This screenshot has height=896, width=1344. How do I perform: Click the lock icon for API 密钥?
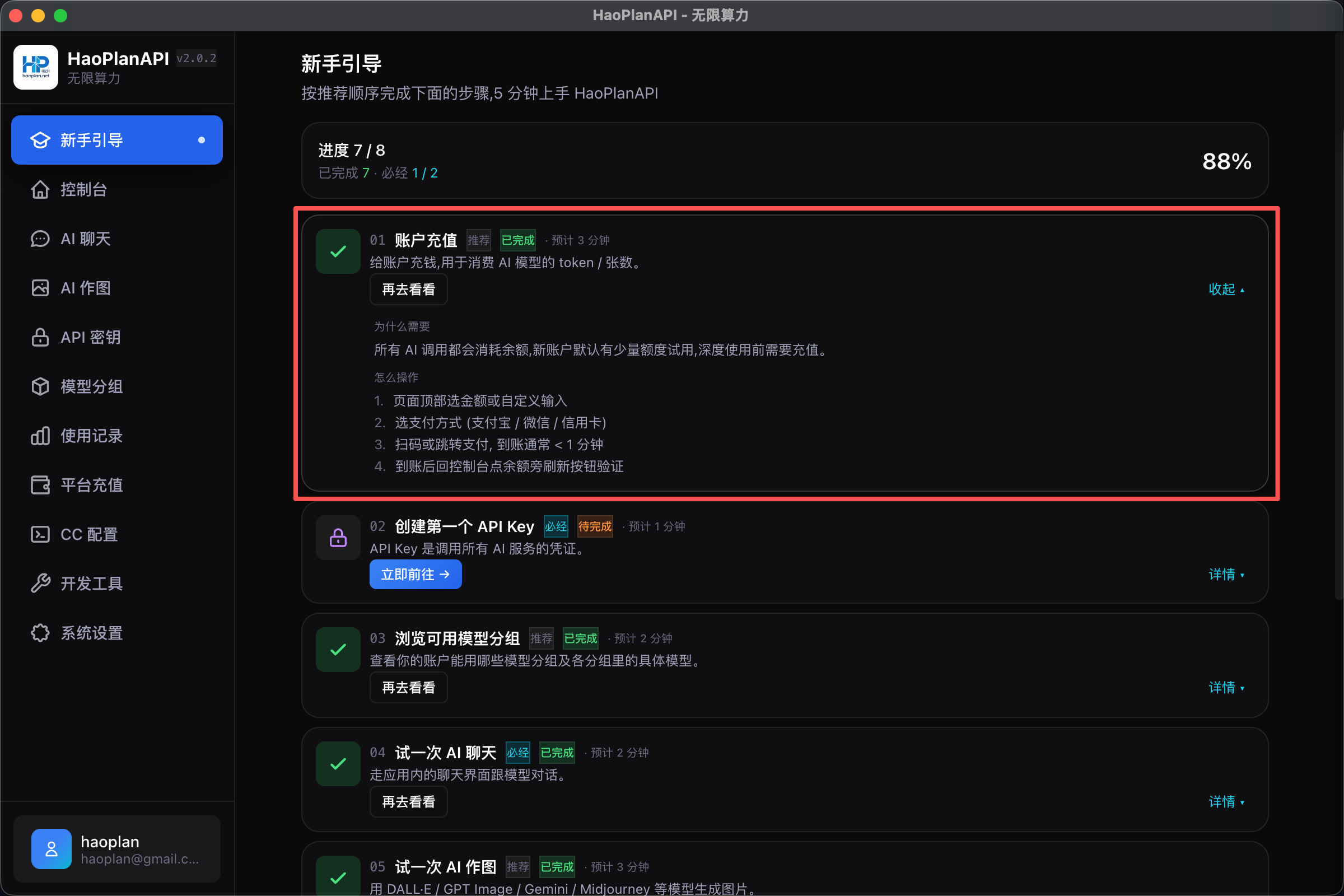pos(40,337)
